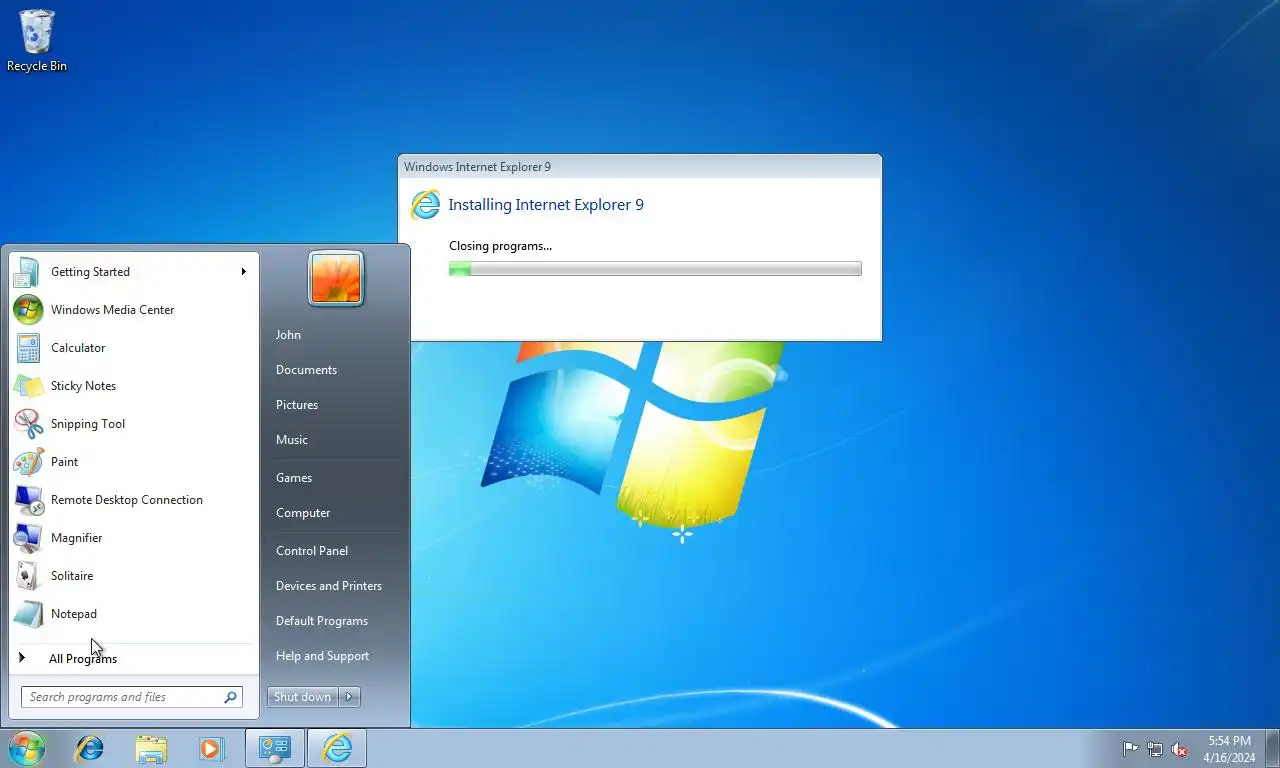The image size is (1280, 768).
Task: Click the Remote Desktop Connection icon
Action: tap(28, 500)
